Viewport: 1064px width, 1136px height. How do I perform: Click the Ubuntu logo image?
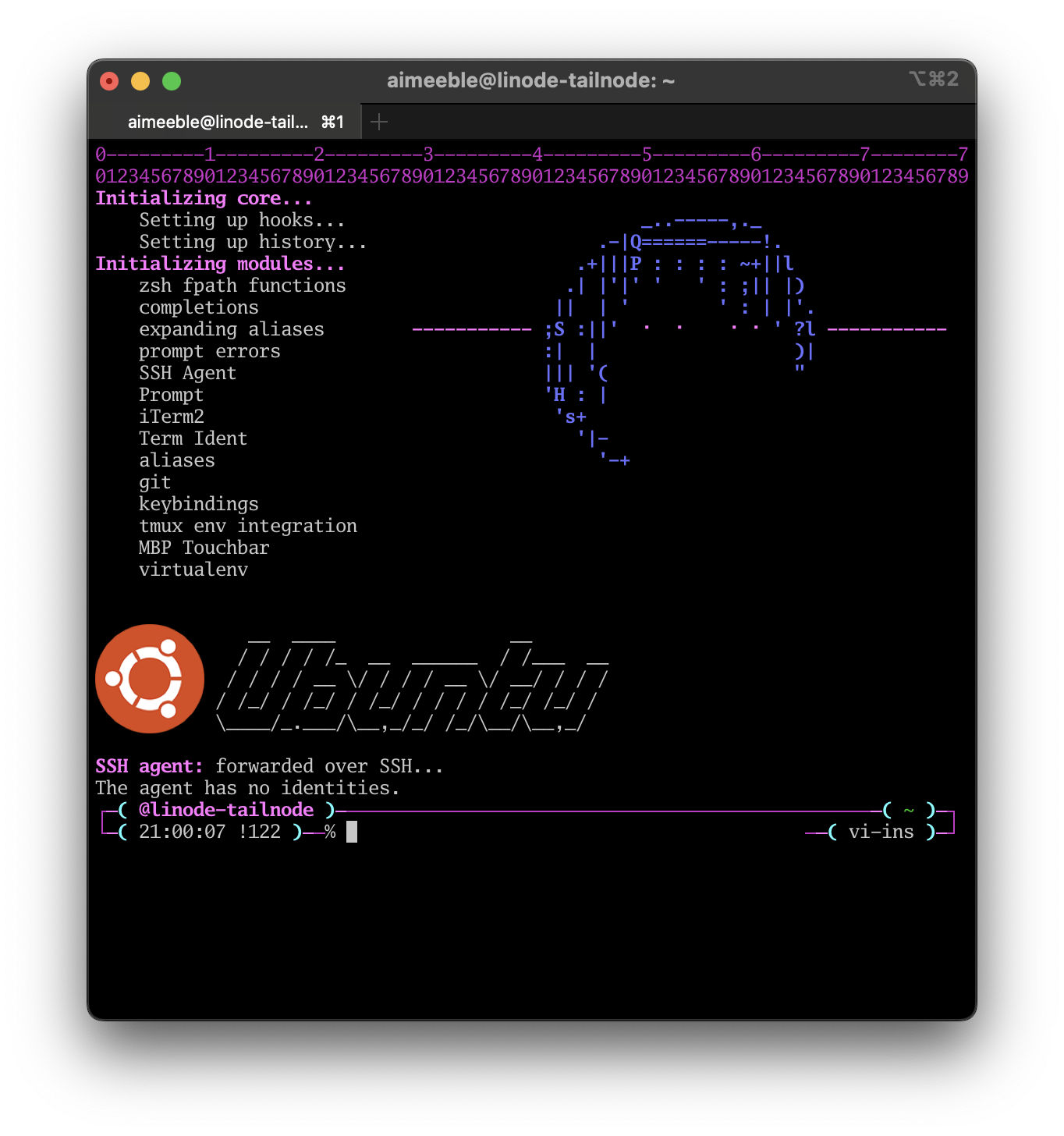coord(150,679)
